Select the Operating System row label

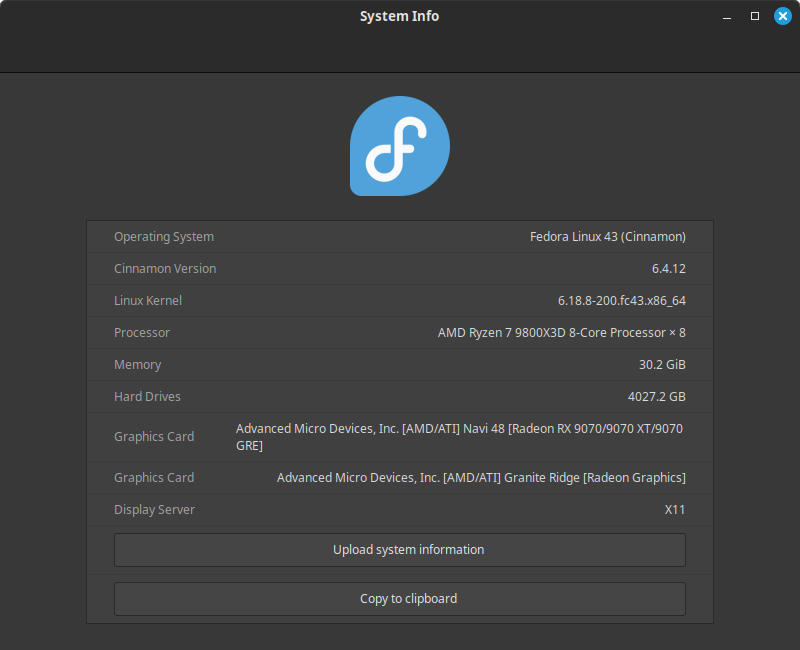click(x=164, y=237)
